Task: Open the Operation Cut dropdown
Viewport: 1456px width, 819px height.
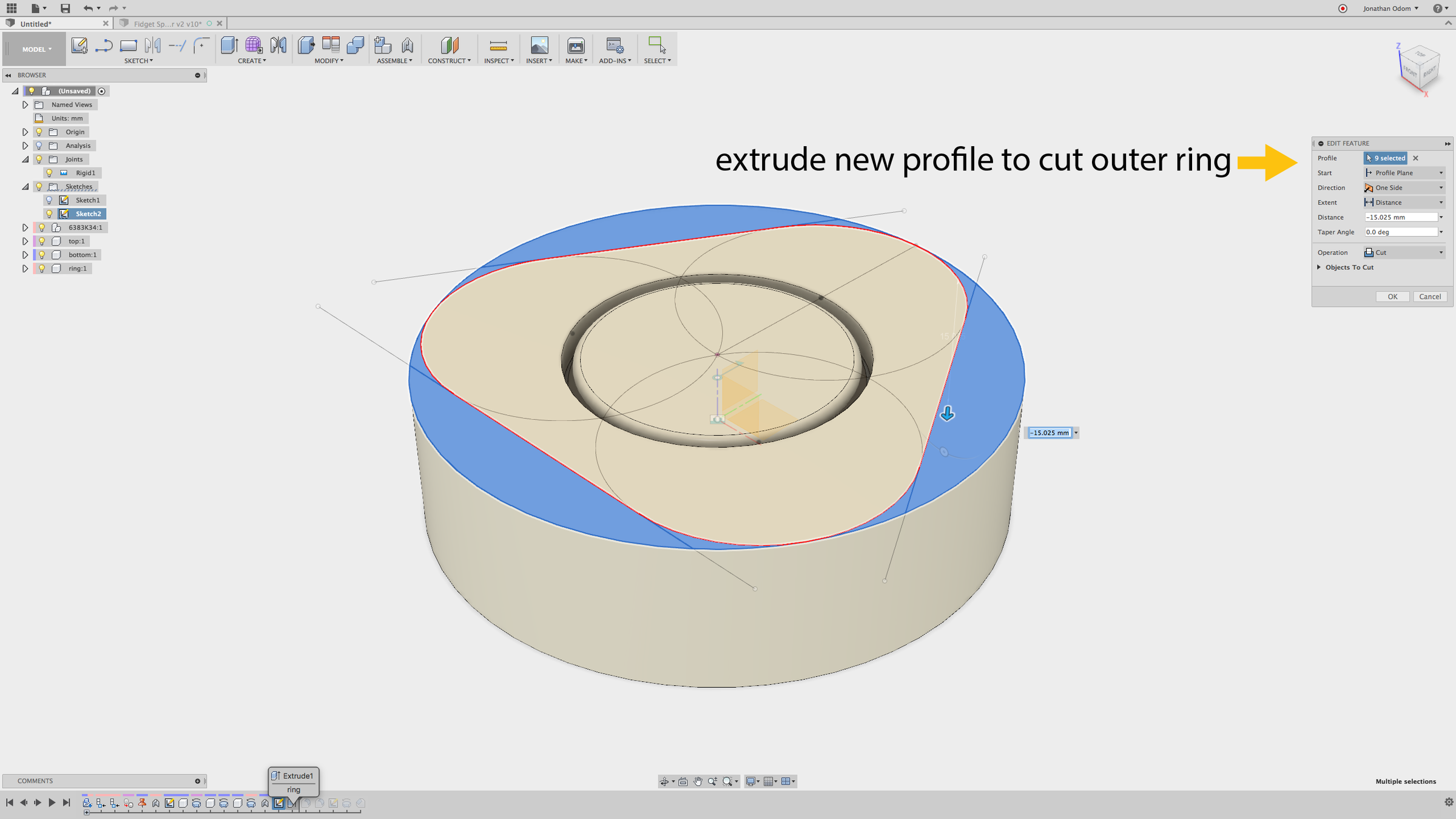Action: [x=1404, y=252]
